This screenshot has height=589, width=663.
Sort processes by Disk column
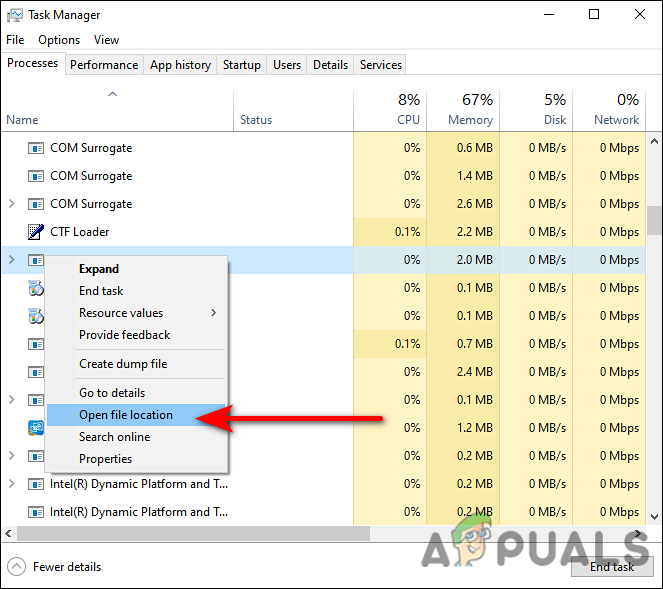tap(536, 110)
